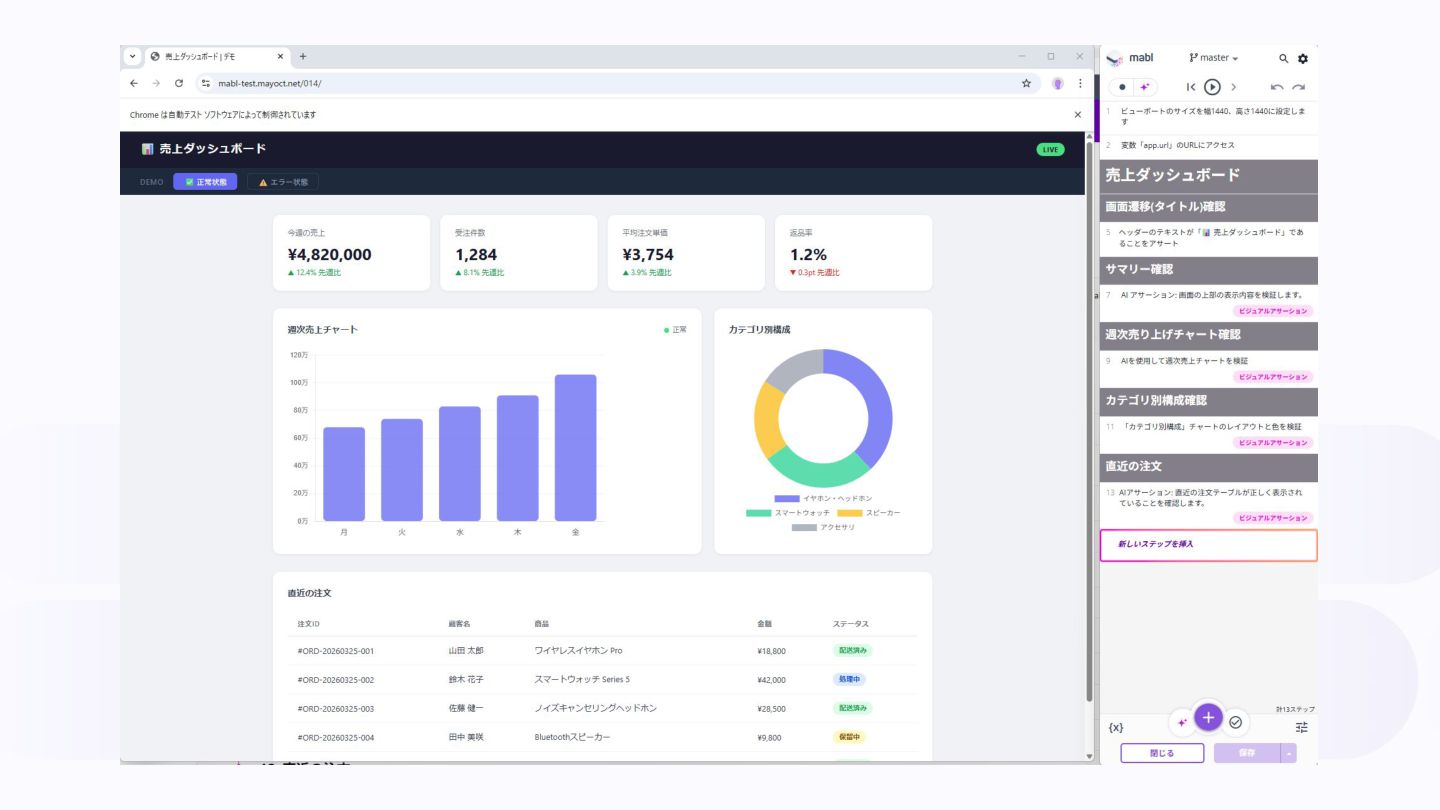Screen dimensions: 1440x810
Task: Click the assertion checkmark circle icon
Action: pyautogui.click(x=1235, y=722)
